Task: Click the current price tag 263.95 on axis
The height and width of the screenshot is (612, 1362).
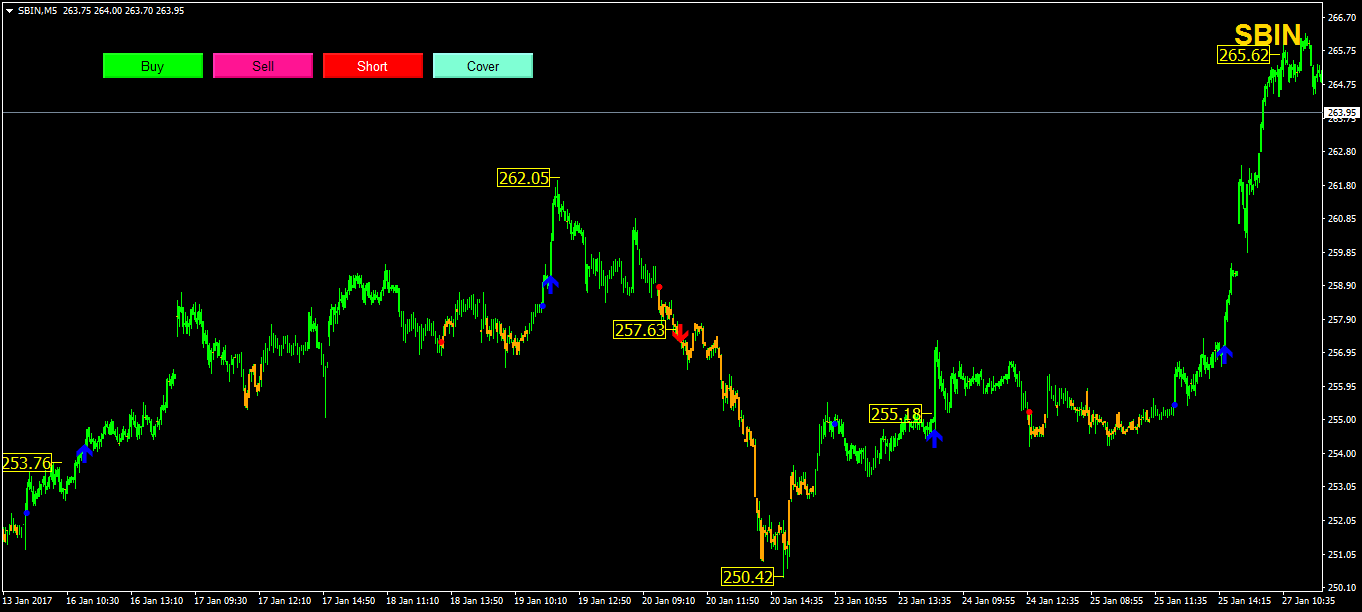Action: point(1341,112)
